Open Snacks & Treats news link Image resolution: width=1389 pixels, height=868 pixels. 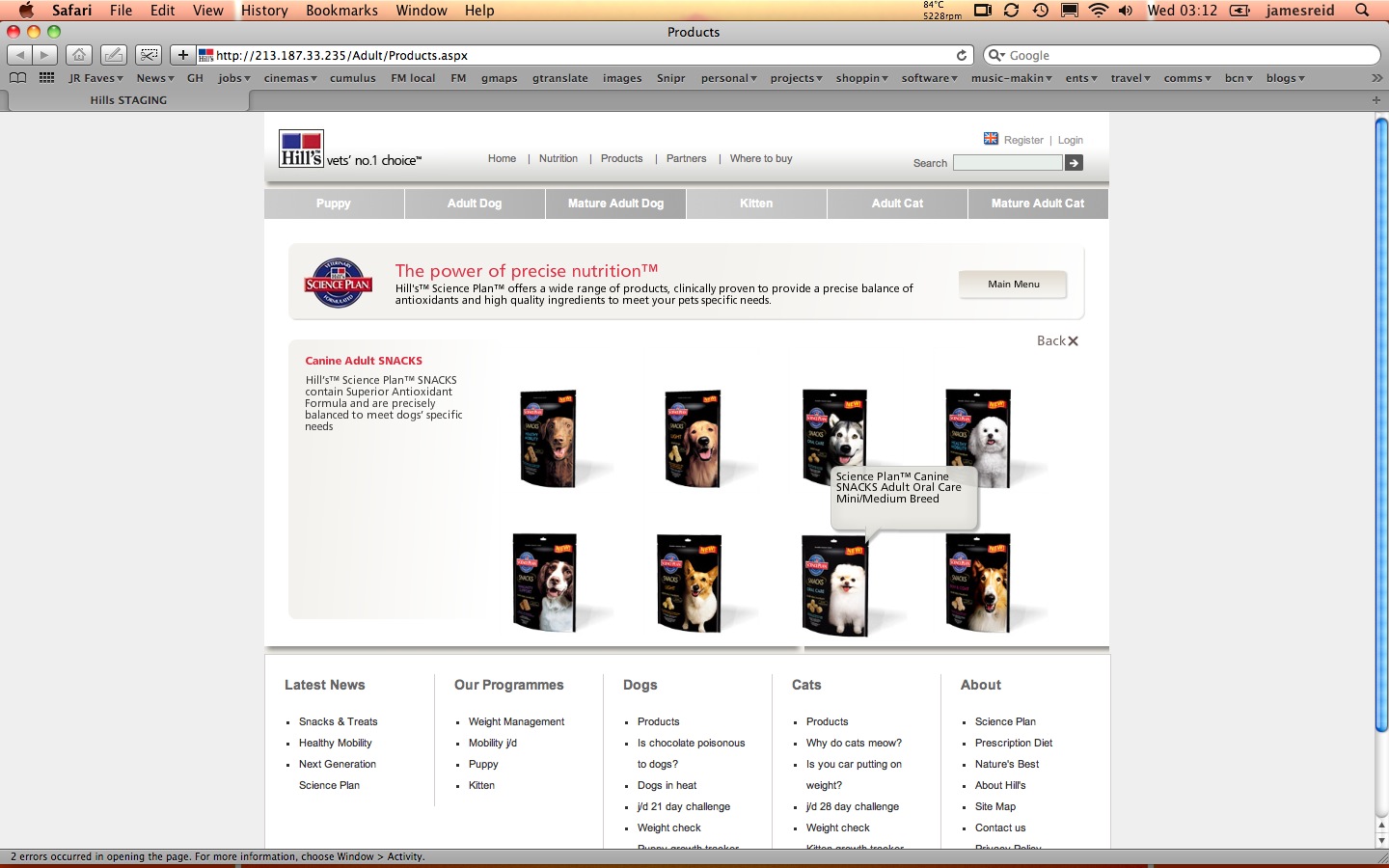click(x=338, y=721)
